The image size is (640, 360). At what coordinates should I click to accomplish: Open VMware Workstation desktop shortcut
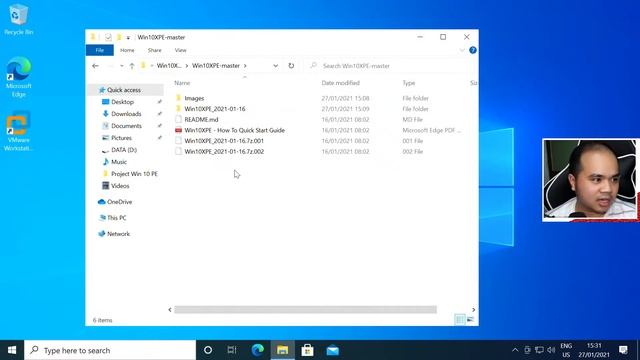pos(18,131)
